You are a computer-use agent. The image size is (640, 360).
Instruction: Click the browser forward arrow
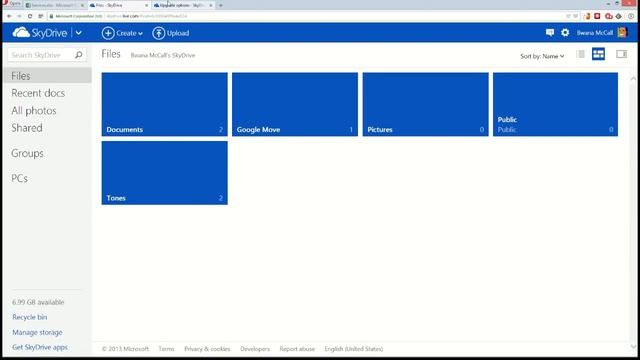[19, 16]
